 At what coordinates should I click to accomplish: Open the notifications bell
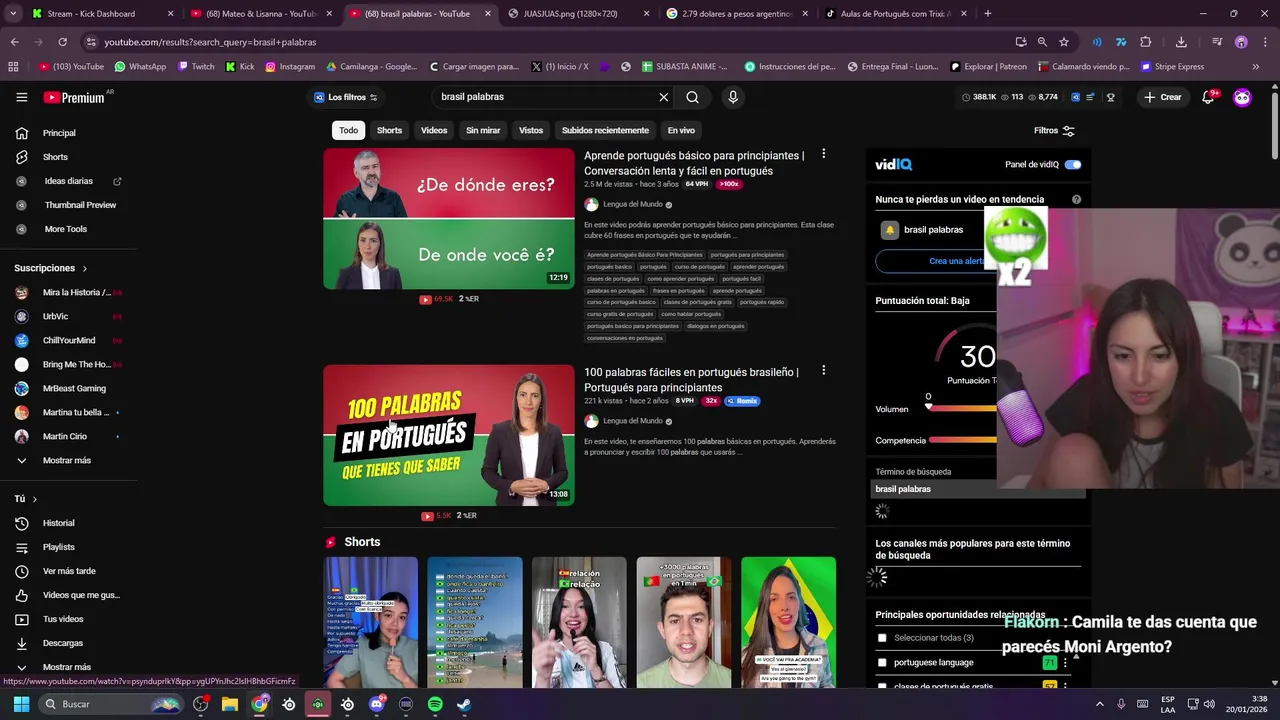click(1208, 97)
